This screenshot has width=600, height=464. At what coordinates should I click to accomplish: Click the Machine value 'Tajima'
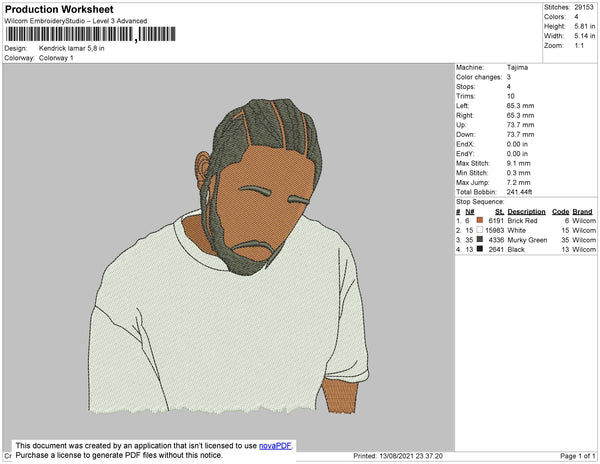click(x=517, y=67)
